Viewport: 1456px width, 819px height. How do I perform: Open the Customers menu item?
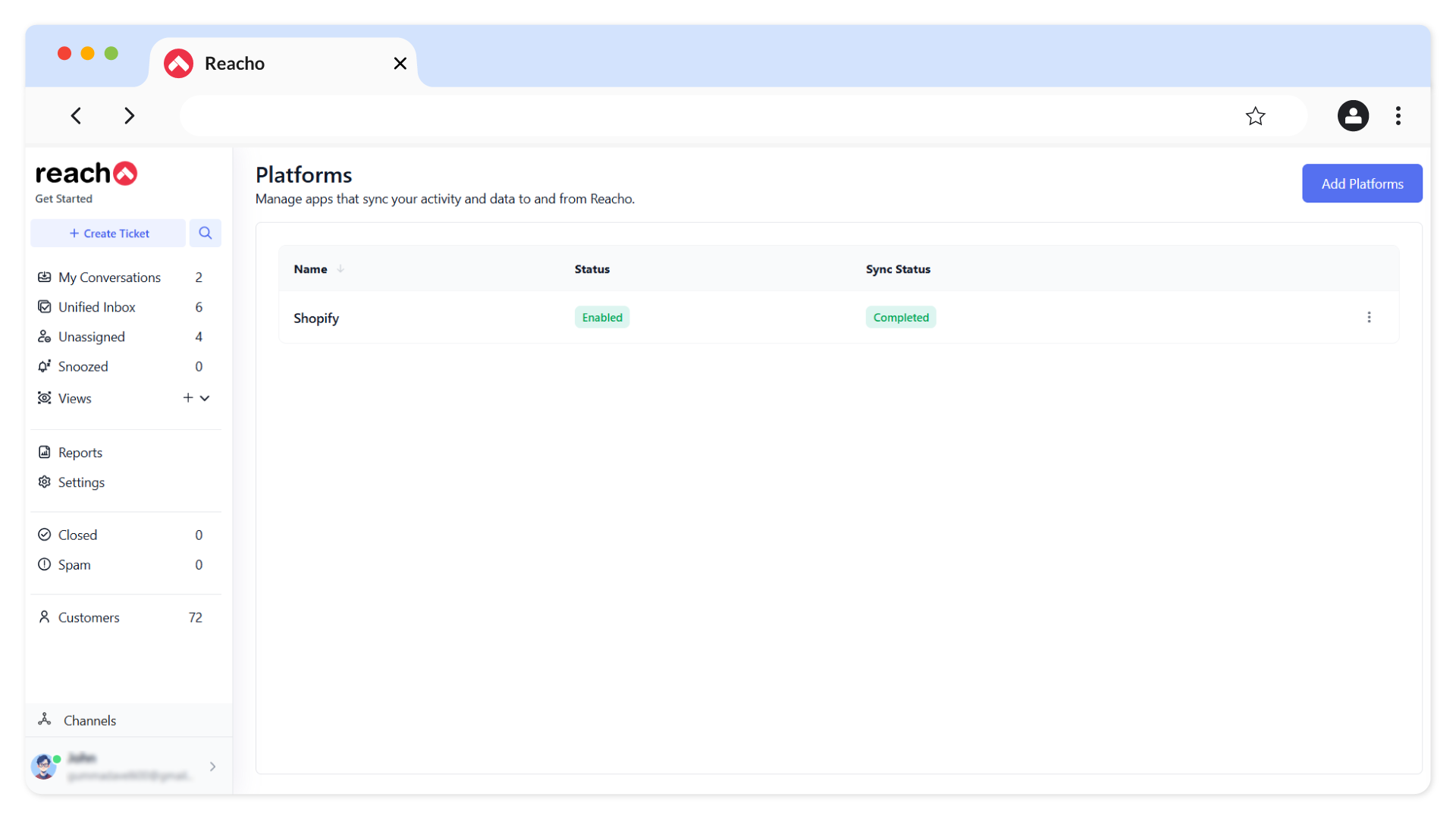tap(89, 617)
